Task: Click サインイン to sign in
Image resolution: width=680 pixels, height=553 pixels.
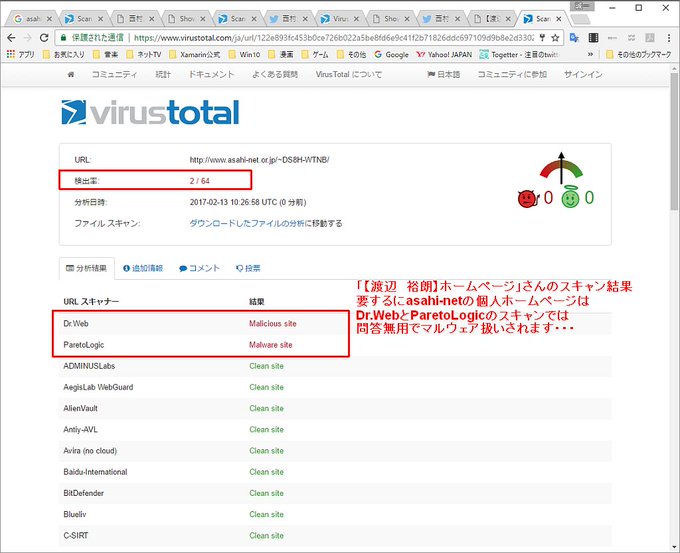Action: pyautogui.click(x=583, y=75)
